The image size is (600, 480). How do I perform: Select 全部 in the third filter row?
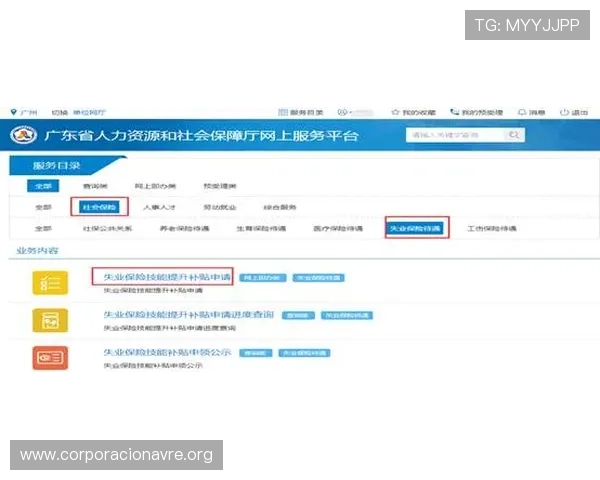click(x=43, y=229)
